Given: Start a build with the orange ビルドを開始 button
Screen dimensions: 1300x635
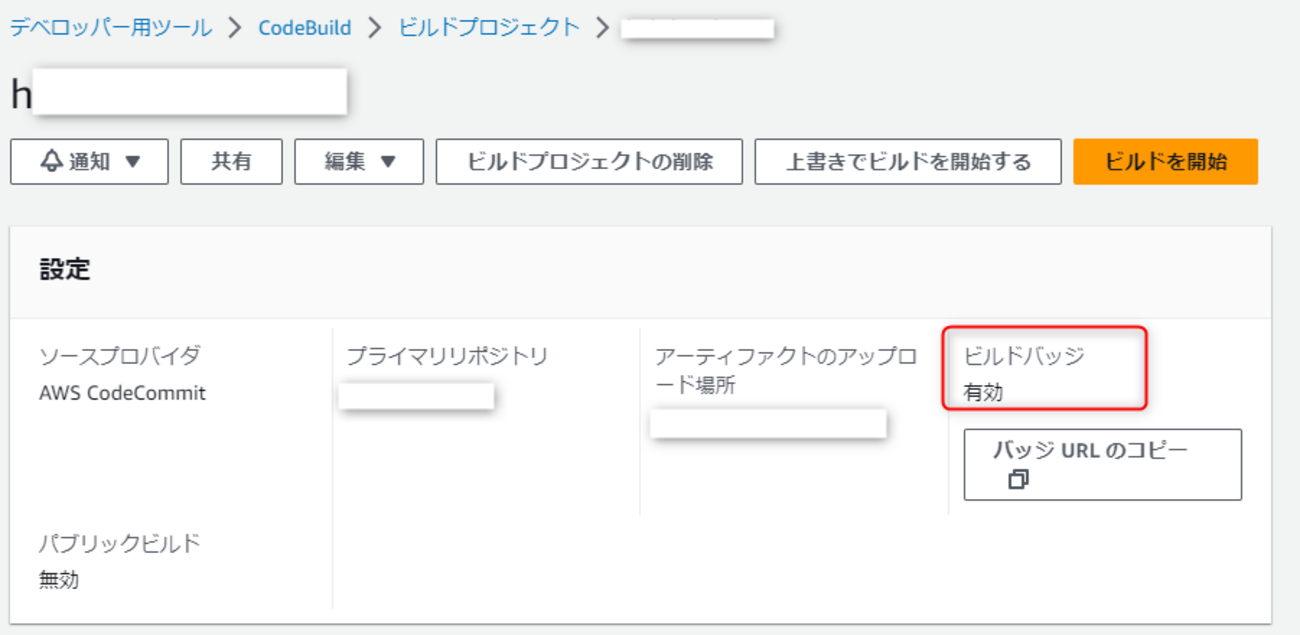Looking at the screenshot, I should click(x=1165, y=162).
